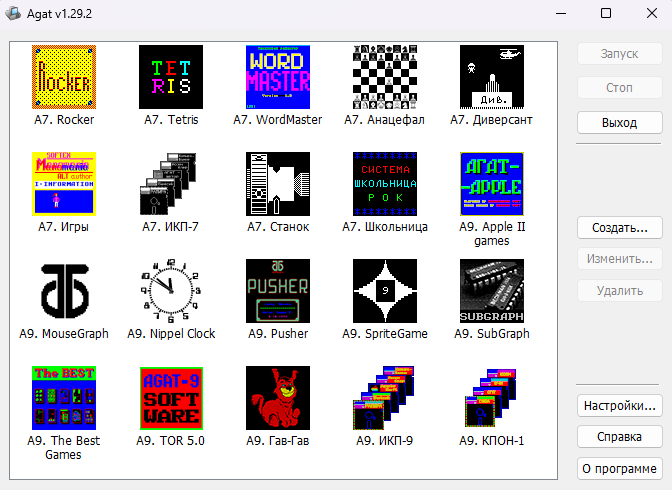
Task: Select the A9. SubGraph chip icon
Action: (x=492, y=291)
